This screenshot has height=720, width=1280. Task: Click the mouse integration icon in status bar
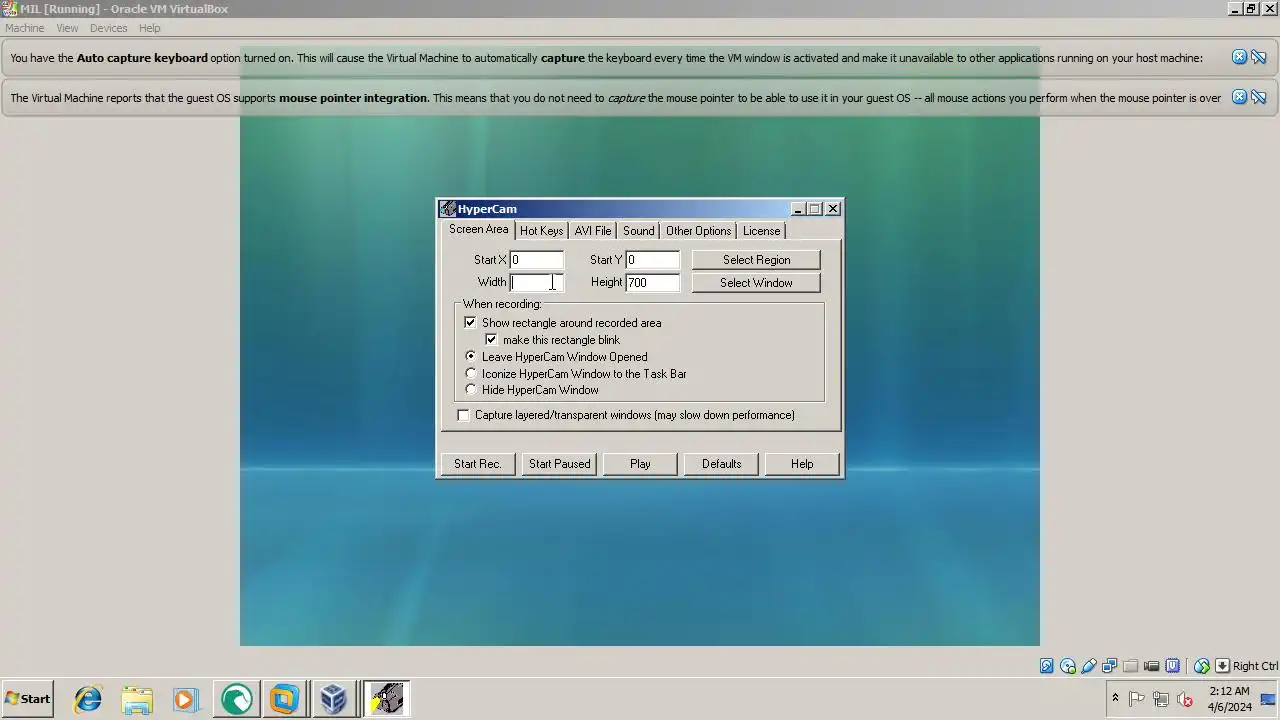coord(1202,666)
